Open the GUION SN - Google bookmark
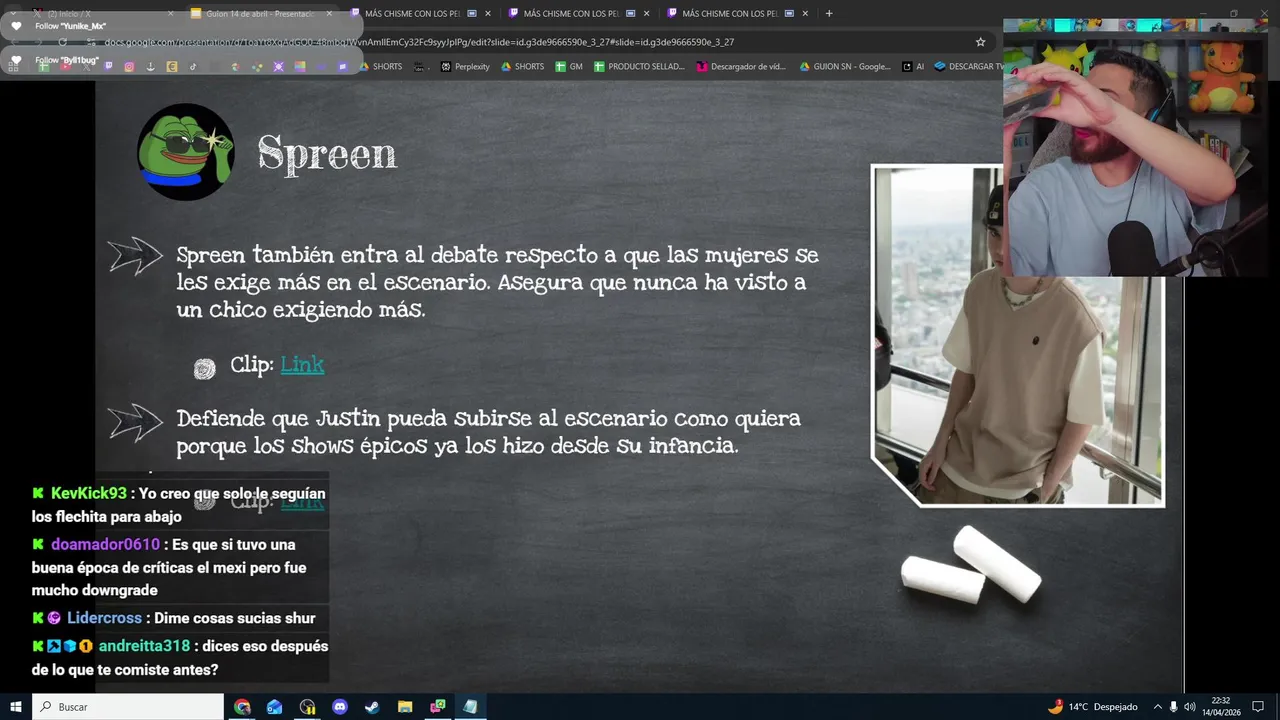 pyautogui.click(x=845, y=66)
